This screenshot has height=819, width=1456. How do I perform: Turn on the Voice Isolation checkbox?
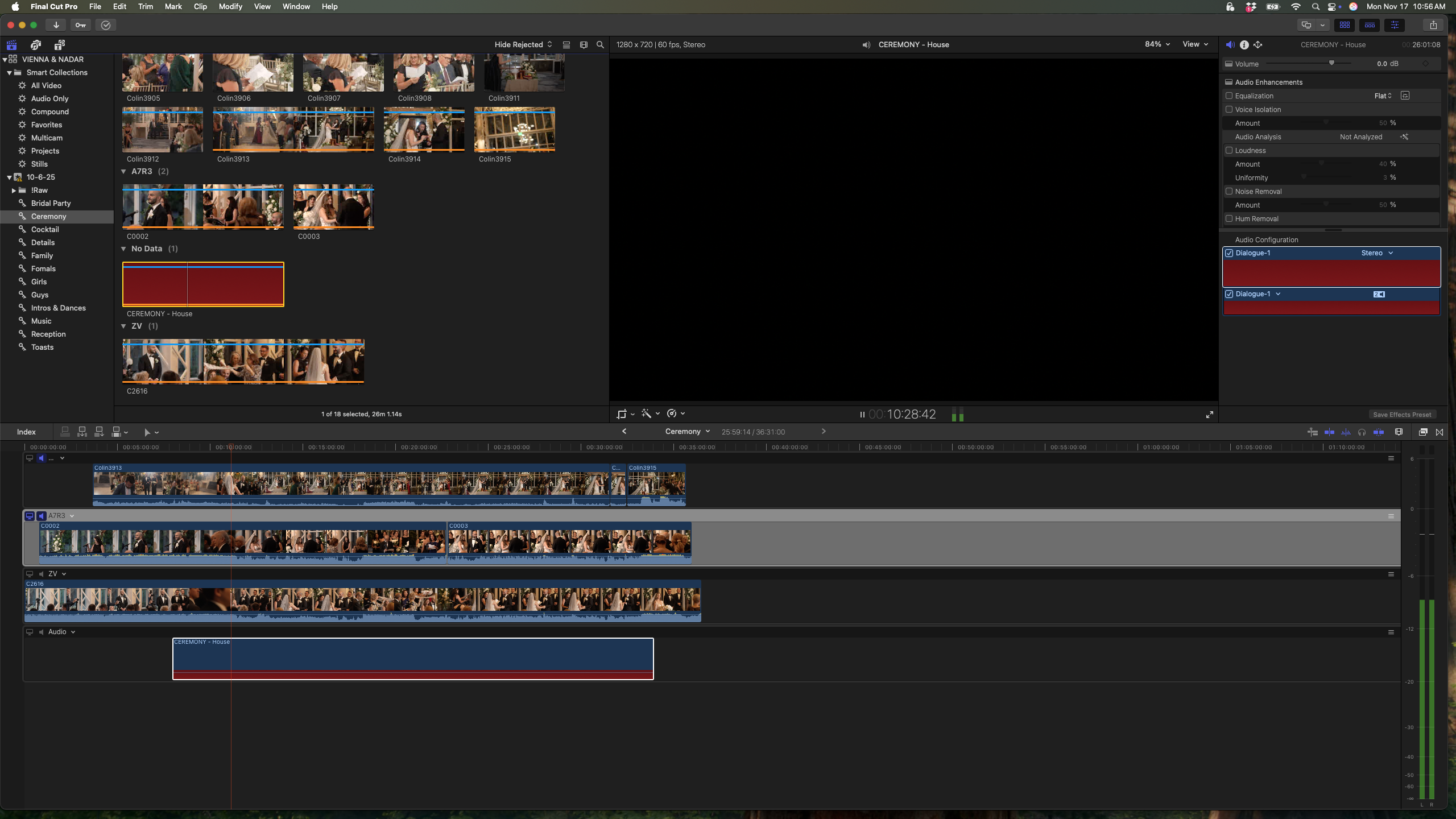pyautogui.click(x=1229, y=110)
